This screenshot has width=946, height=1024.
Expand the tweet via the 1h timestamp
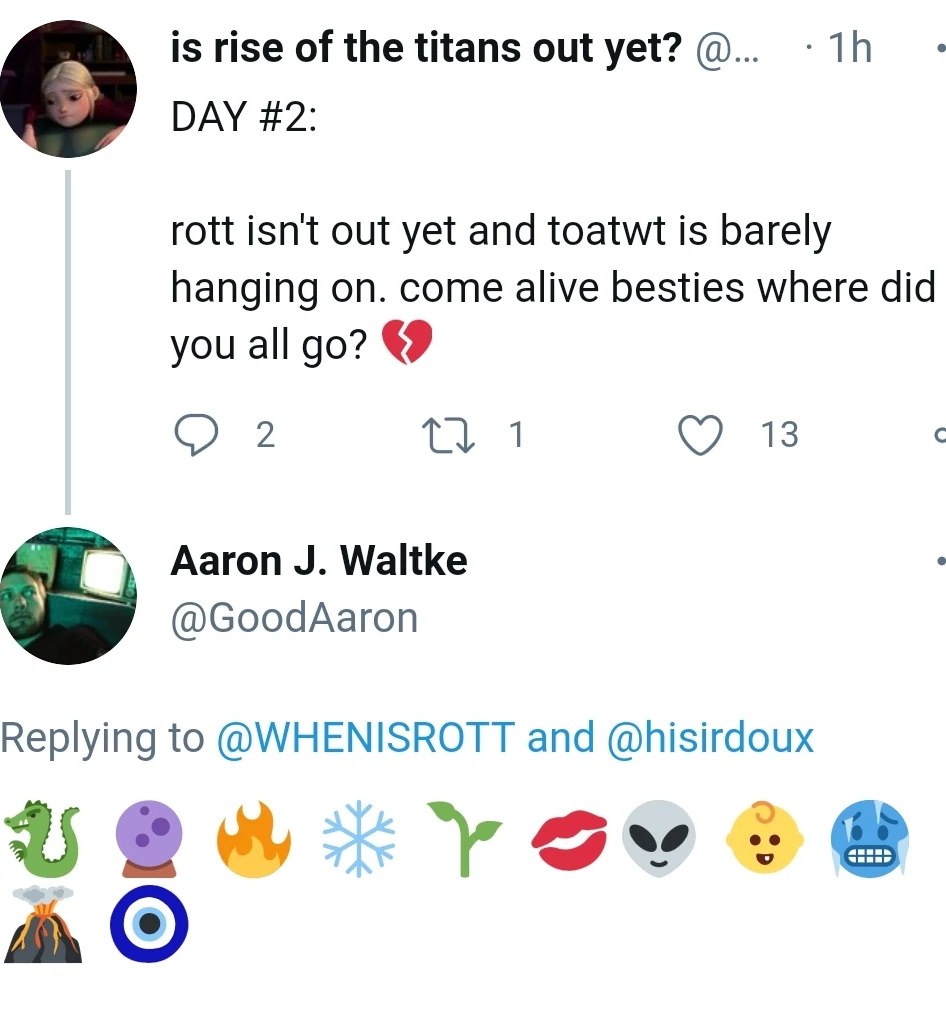pos(849,47)
